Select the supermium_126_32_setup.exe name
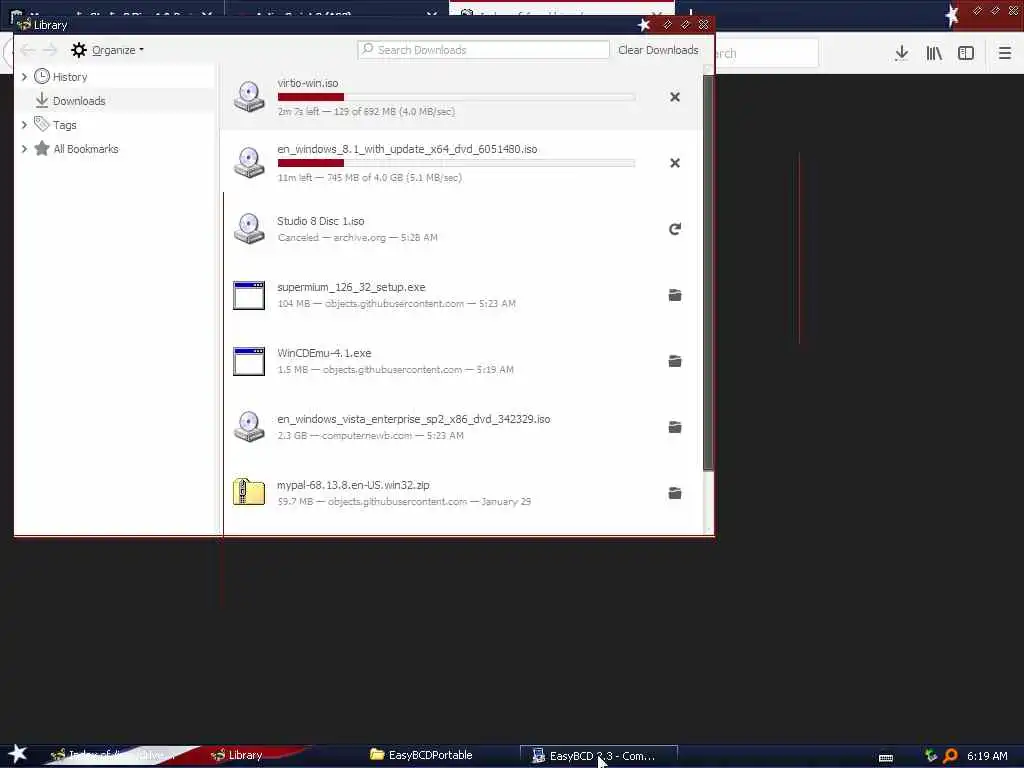The width and height of the screenshot is (1024, 768). (351, 287)
